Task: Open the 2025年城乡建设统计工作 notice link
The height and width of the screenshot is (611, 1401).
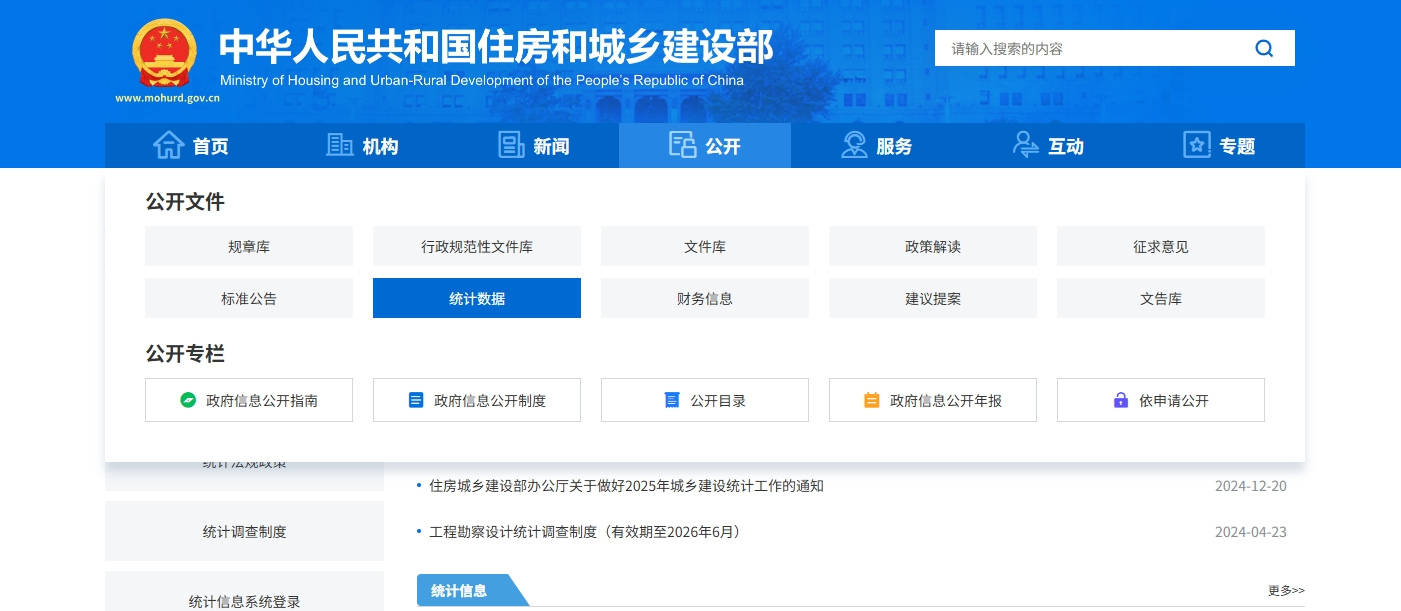Action: point(626,486)
